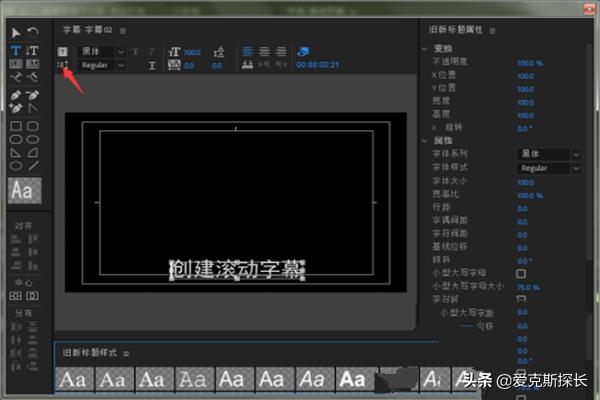Viewport: 600px width, 400px height.
Task: Align text left in title toolbar
Action: [248, 51]
